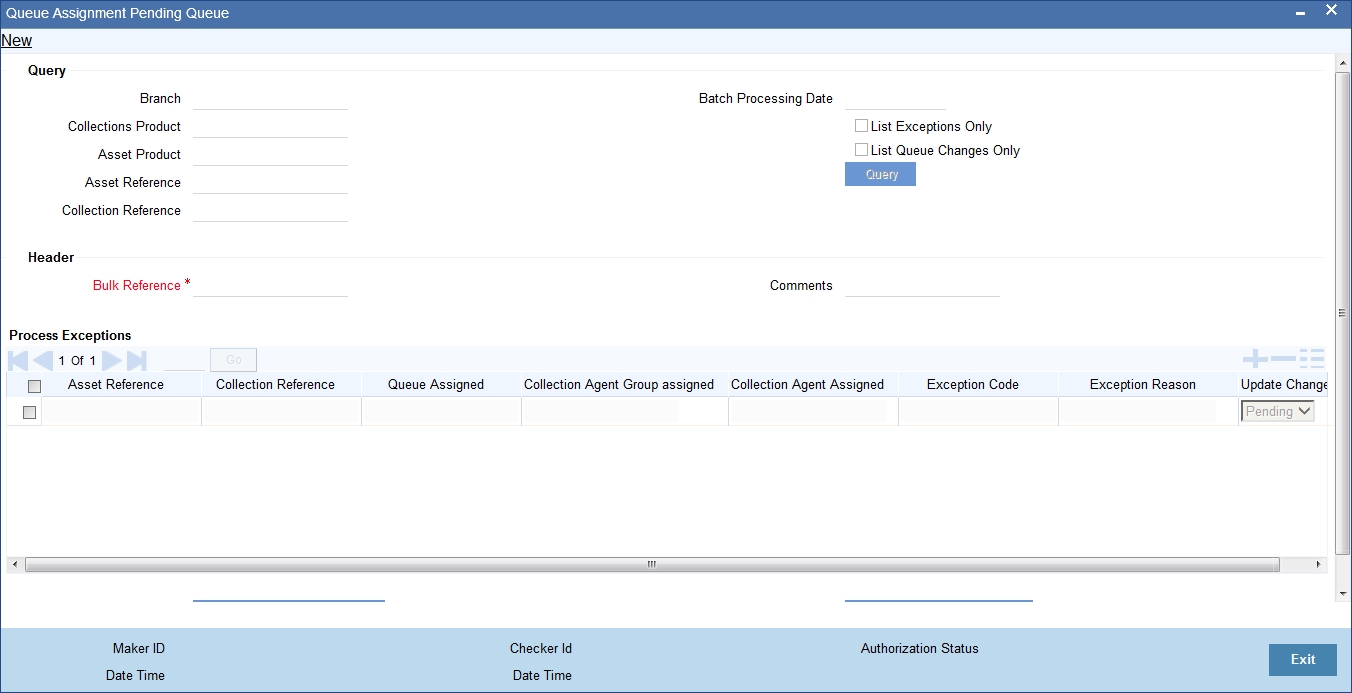Add a row with the plus icon
Image resolution: width=1352 pixels, height=693 pixels.
1255,359
